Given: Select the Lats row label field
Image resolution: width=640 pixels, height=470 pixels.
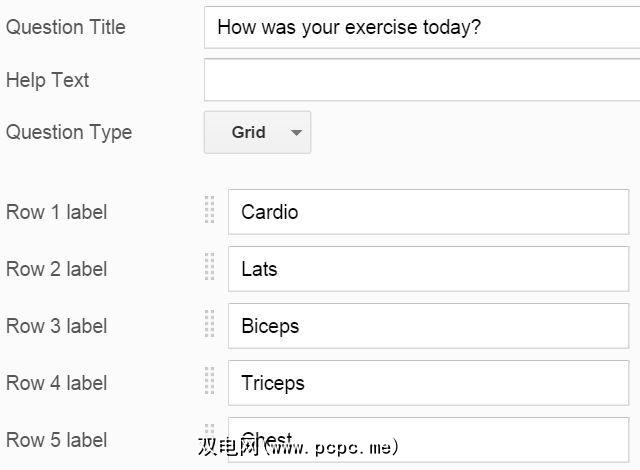Looking at the screenshot, I should (x=428, y=269).
